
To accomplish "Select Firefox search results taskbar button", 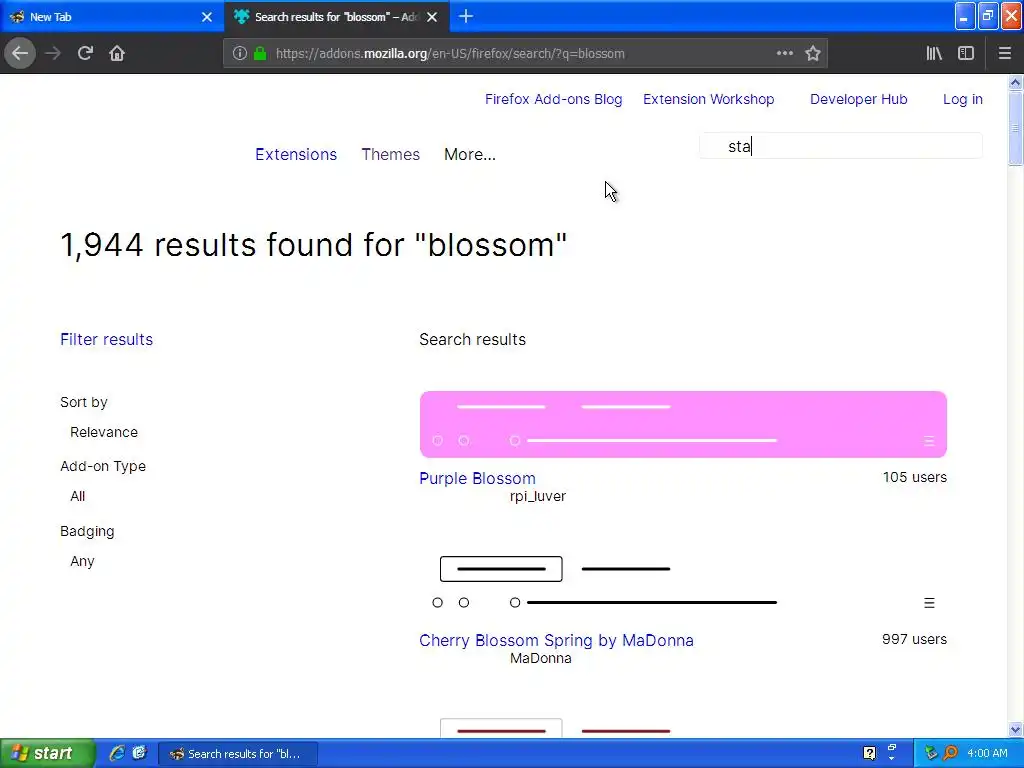I will click(238, 754).
